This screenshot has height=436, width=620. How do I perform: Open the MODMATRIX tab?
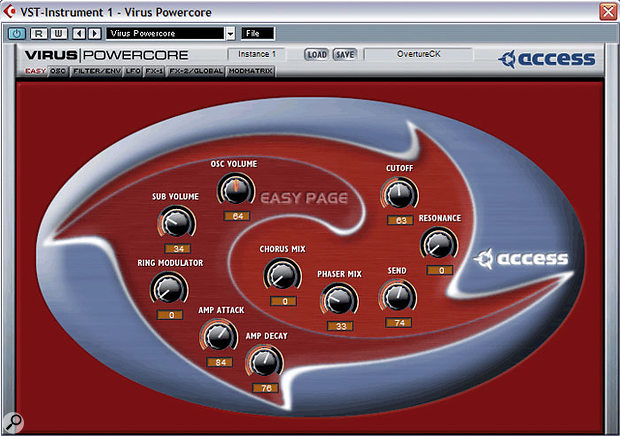(x=251, y=71)
